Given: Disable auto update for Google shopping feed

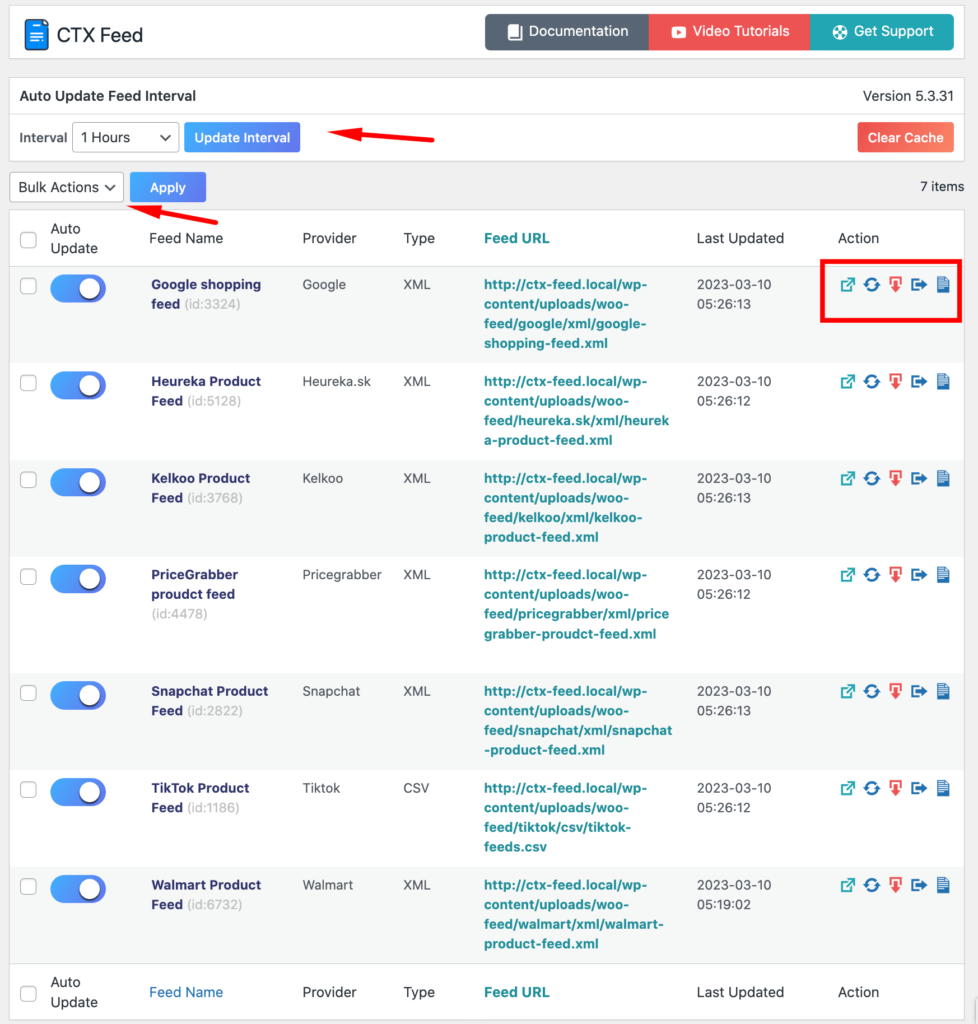Looking at the screenshot, I should point(78,289).
